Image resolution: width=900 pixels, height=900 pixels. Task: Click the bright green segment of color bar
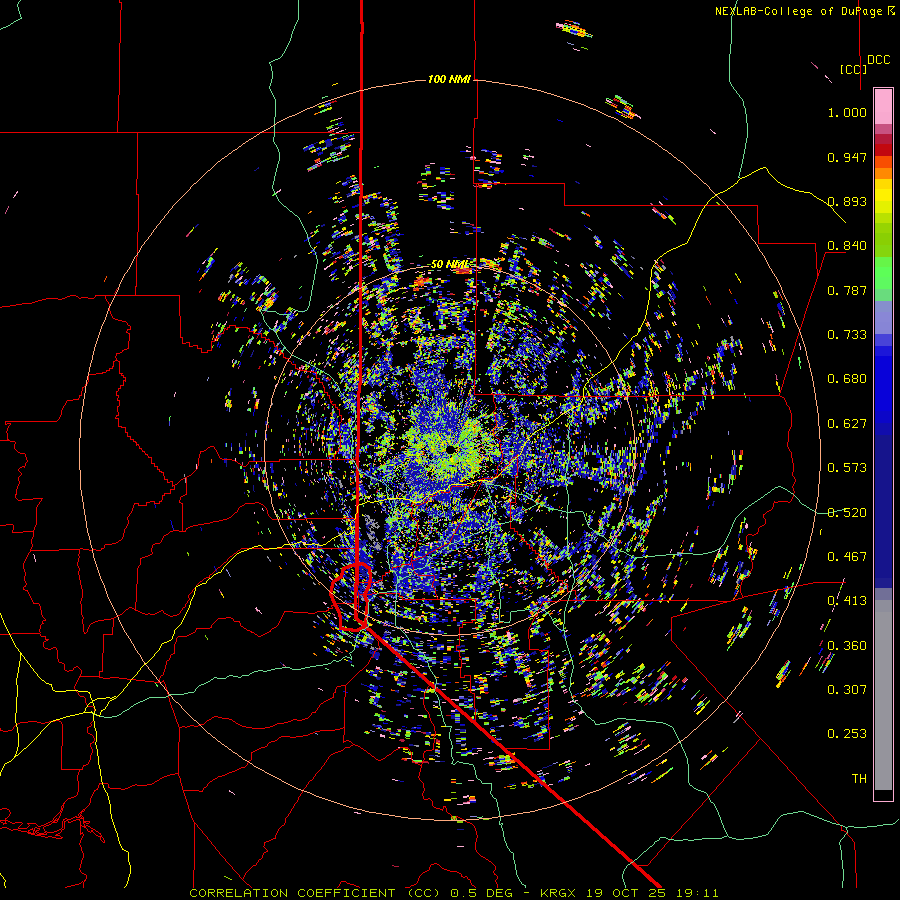tap(883, 273)
